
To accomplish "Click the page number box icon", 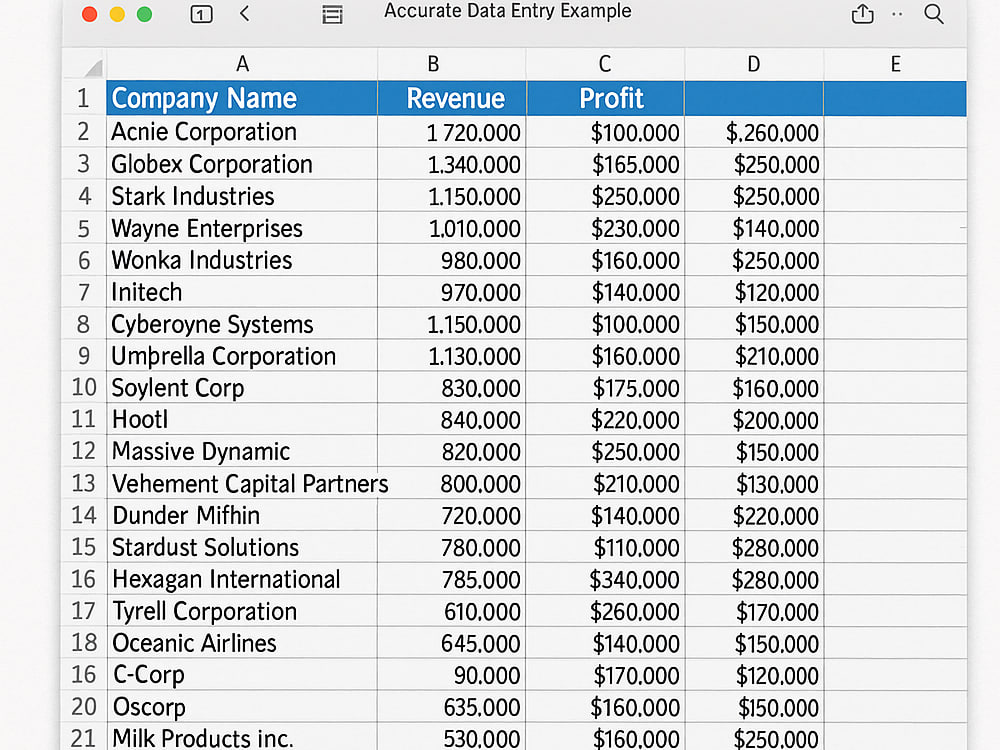I will (202, 14).
